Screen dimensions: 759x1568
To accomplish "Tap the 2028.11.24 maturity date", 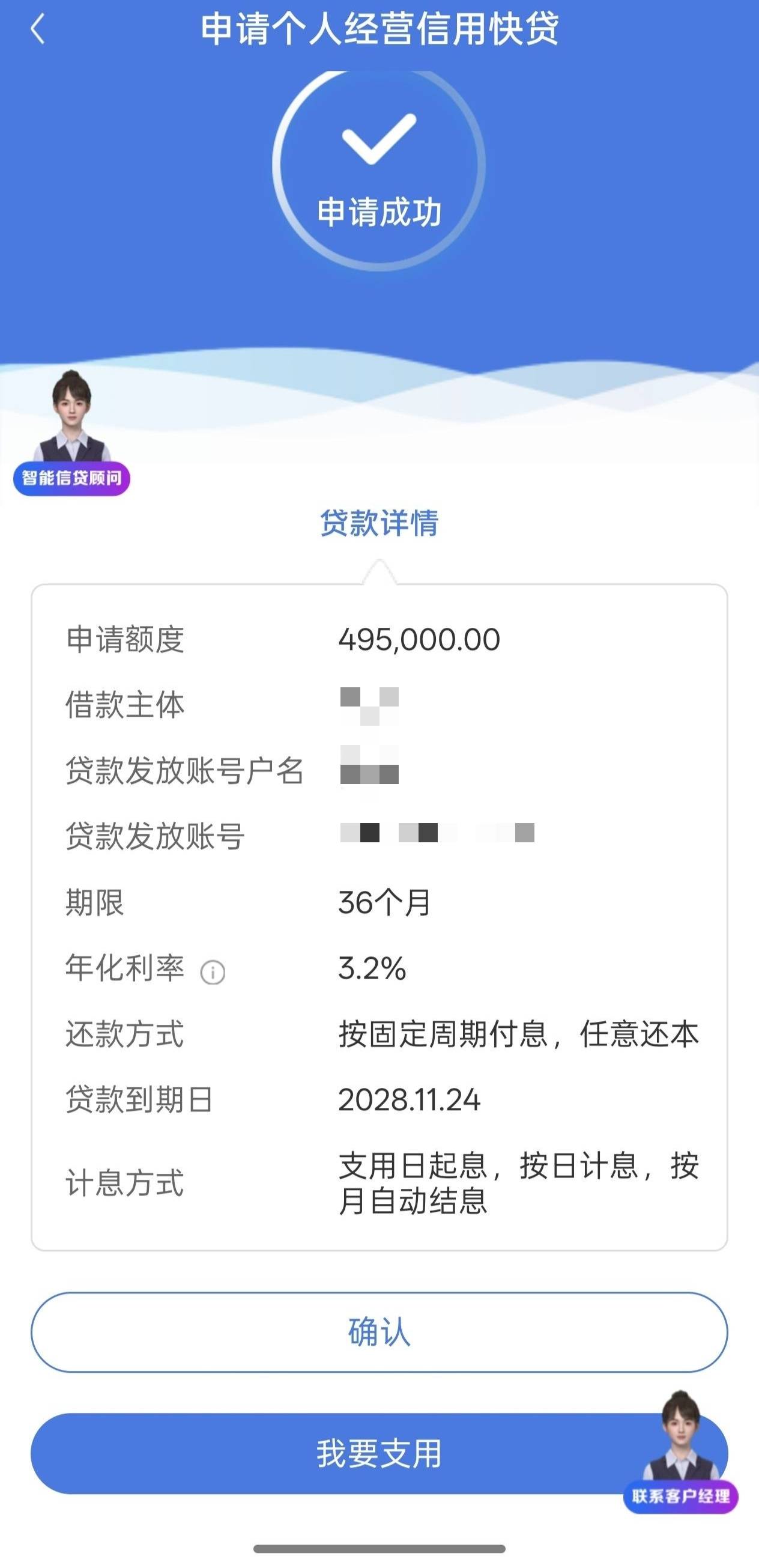I will click(410, 1100).
